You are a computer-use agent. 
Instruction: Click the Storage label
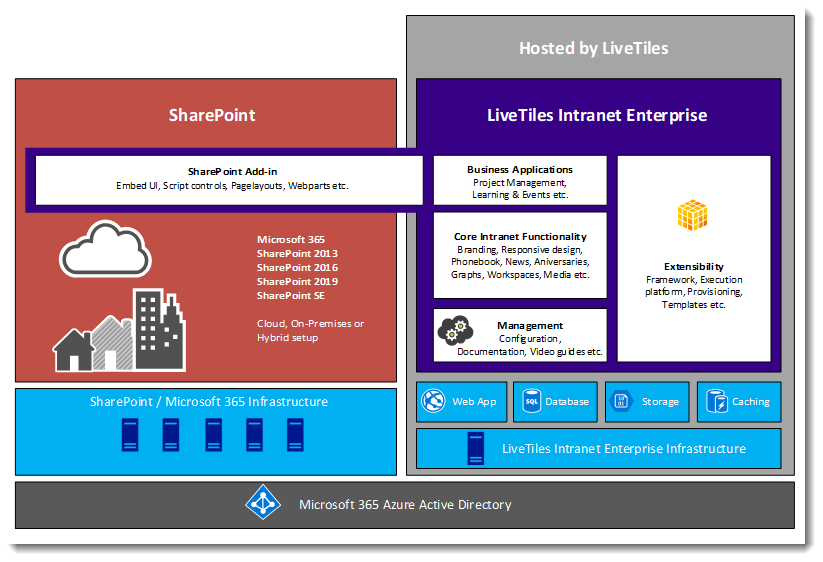[x=660, y=401]
